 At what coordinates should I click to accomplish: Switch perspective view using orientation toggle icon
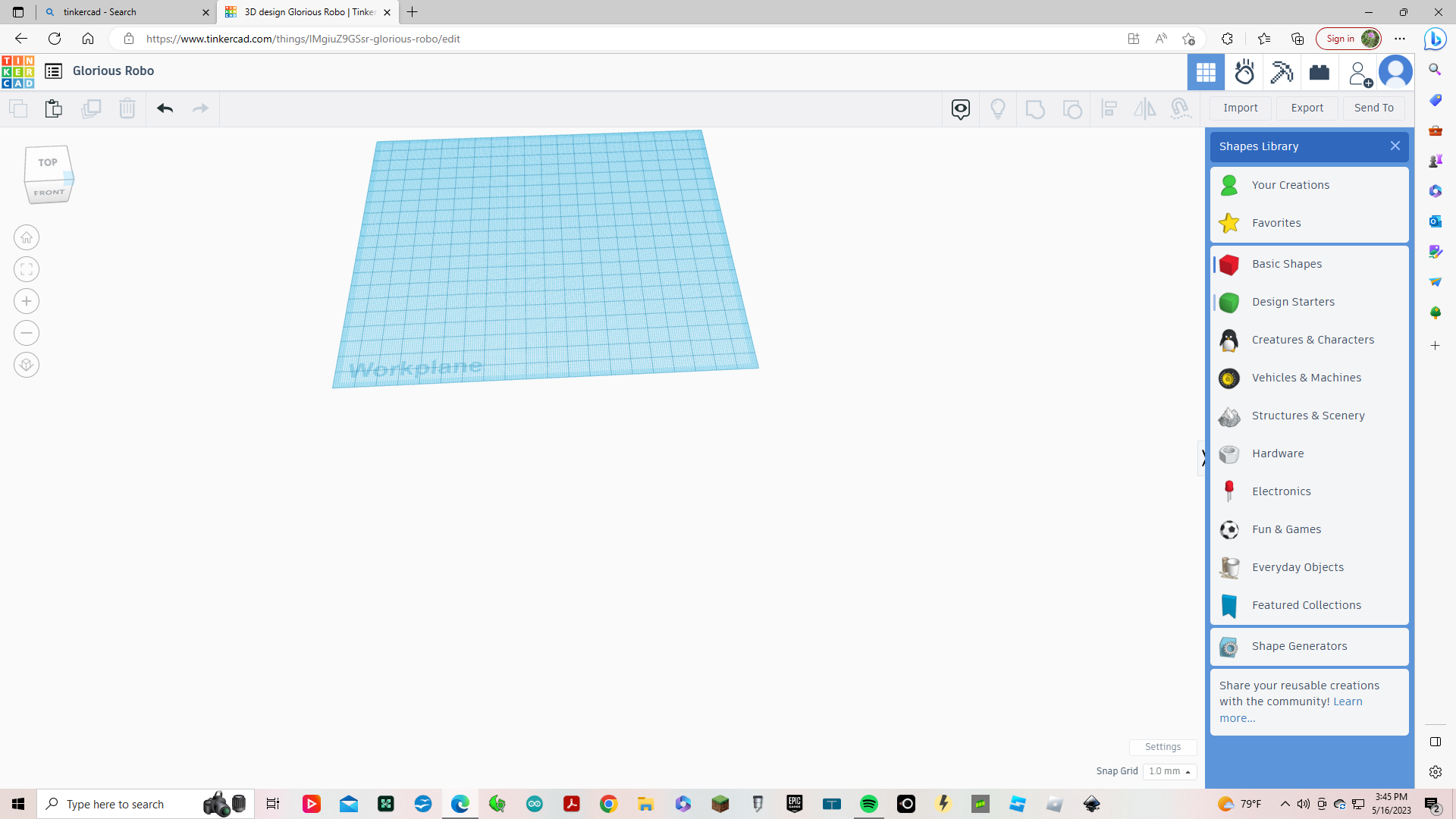27,365
